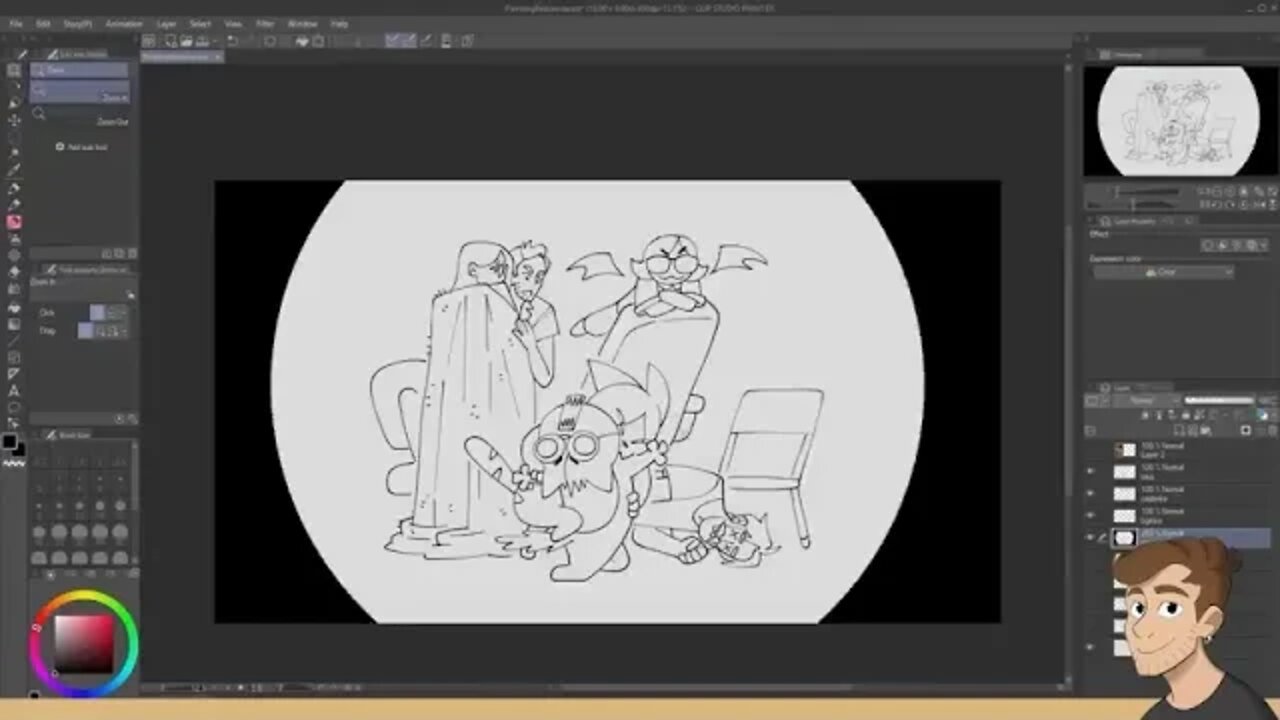Toggle the second highlighted snap icon in command bar
Screen dimensions: 1280x720
(408, 41)
